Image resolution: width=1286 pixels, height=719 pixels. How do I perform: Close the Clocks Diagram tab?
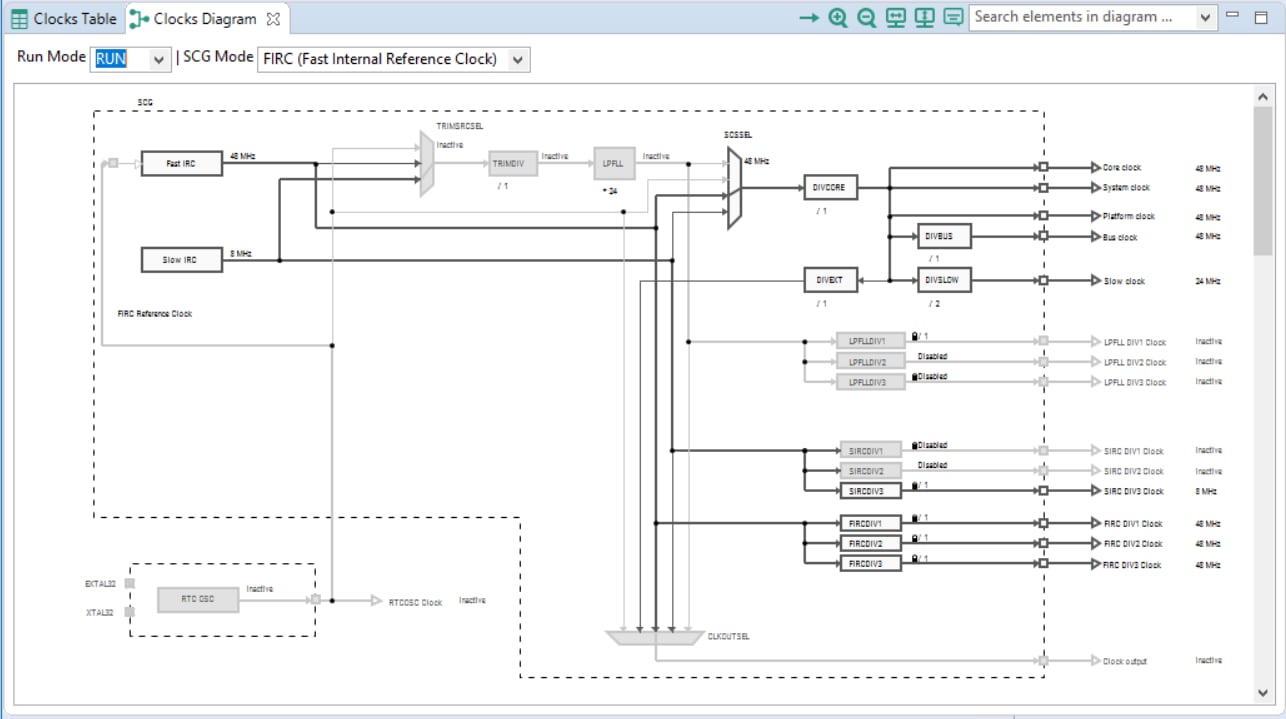tap(274, 19)
